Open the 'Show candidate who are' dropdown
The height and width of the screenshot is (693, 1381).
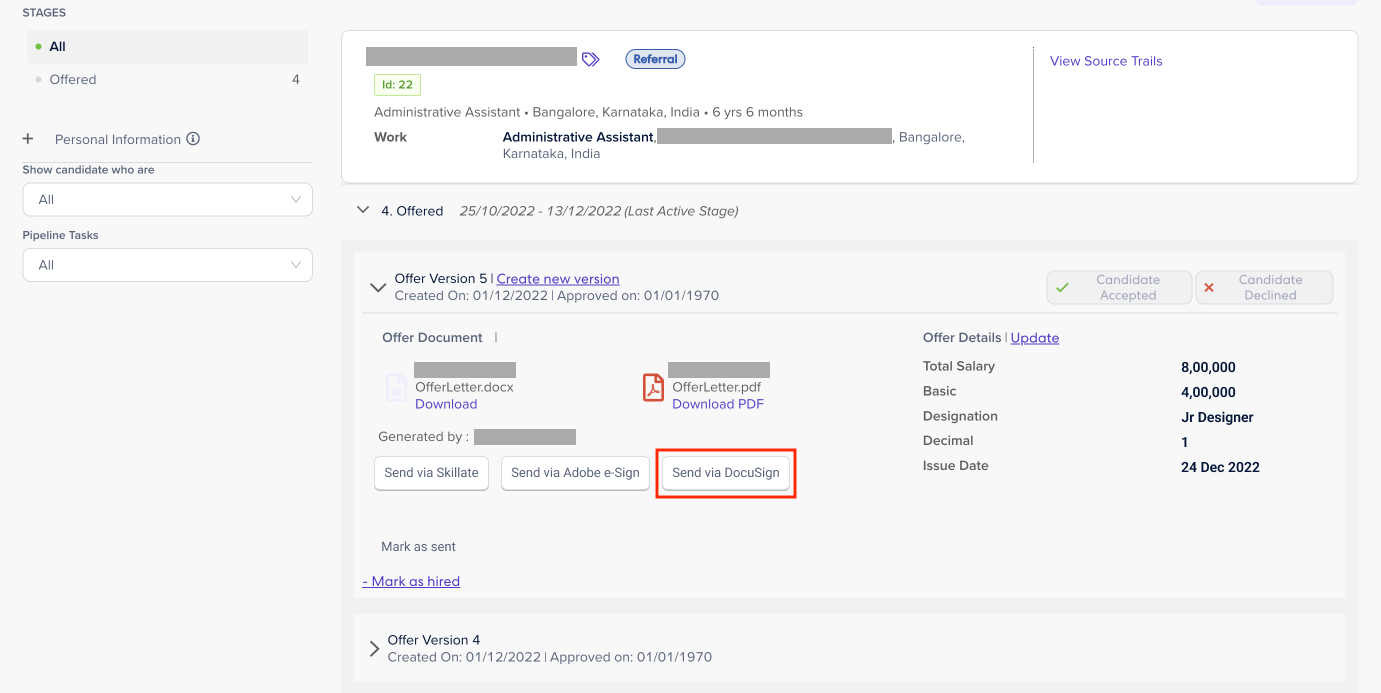(x=167, y=199)
